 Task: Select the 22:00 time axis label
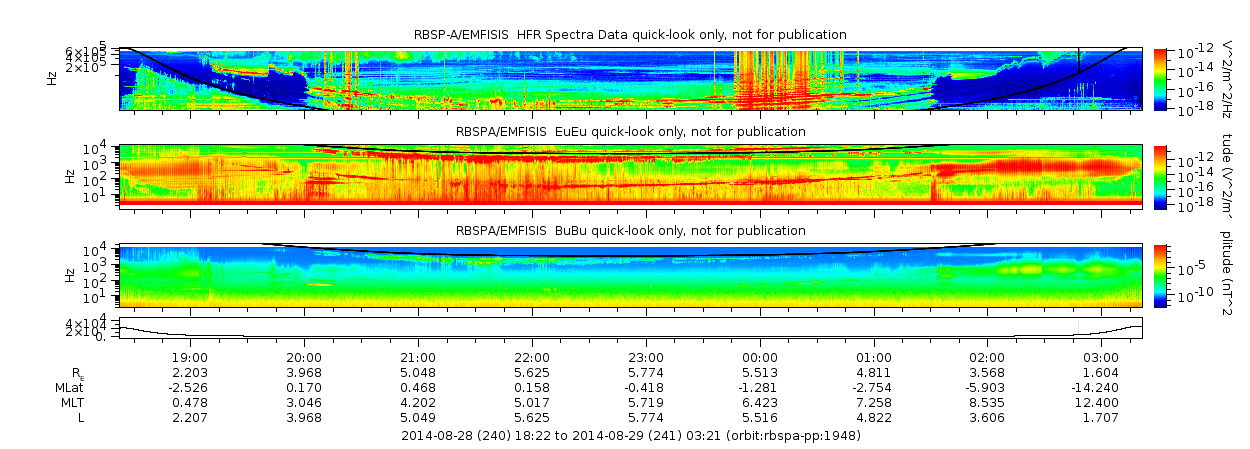point(532,357)
